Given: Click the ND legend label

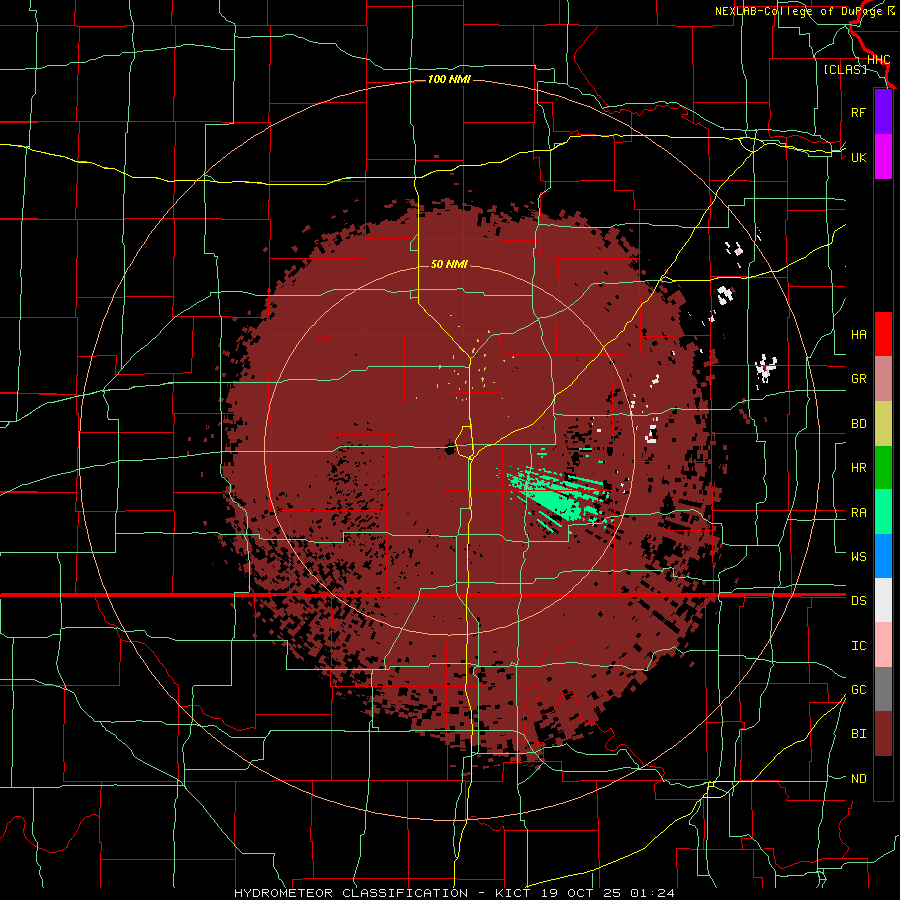Looking at the screenshot, I should [858, 779].
